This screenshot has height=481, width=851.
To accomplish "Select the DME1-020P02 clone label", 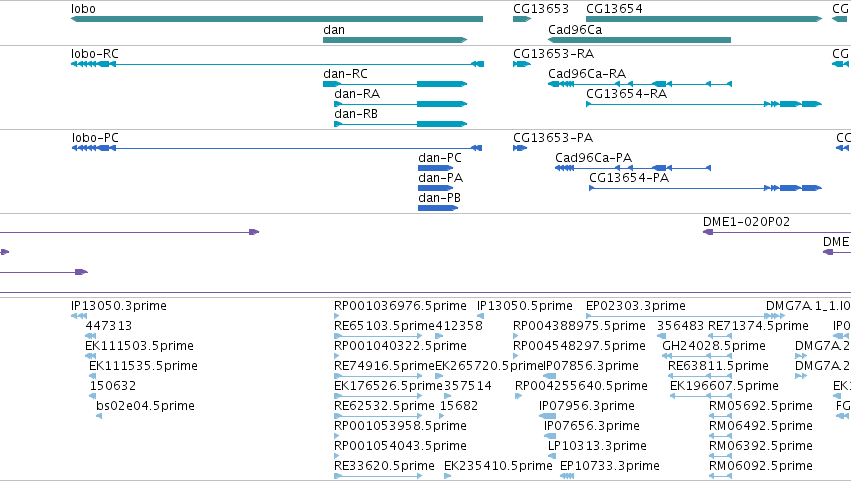I will [x=747, y=222].
